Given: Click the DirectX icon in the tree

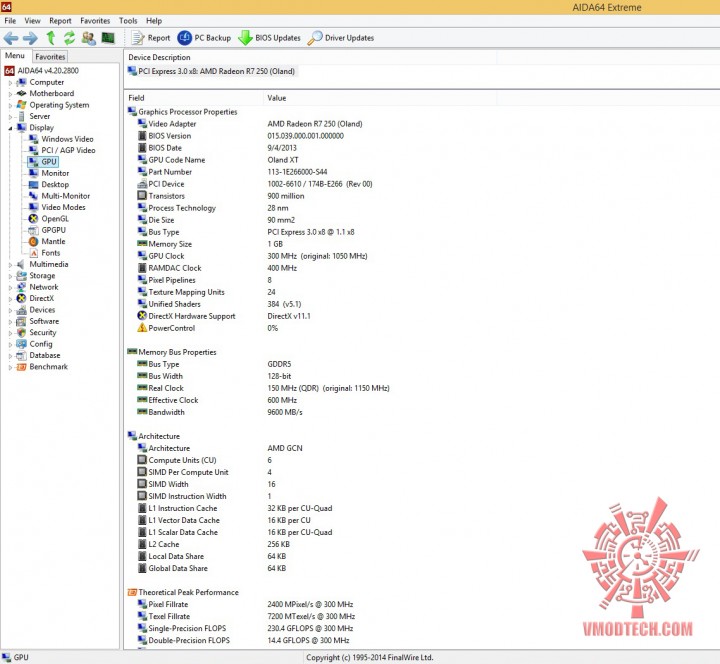Looking at the screenshot, I should (21, 298).
